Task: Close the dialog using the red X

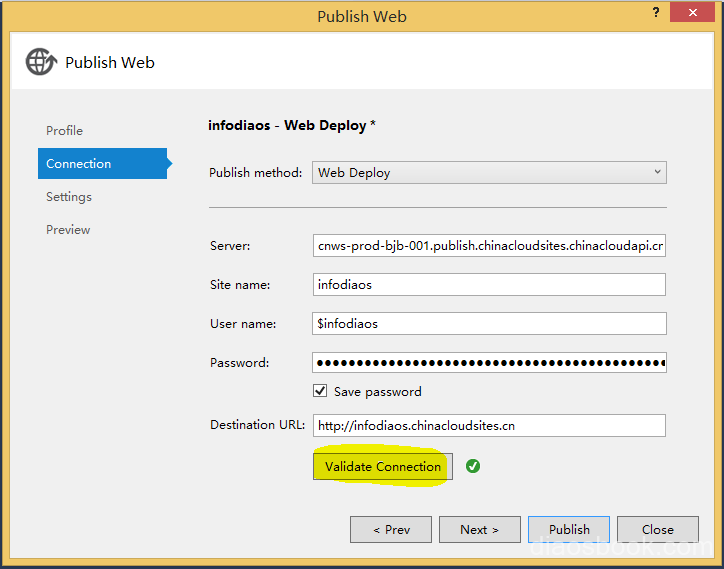Action: tap(692, 14)
